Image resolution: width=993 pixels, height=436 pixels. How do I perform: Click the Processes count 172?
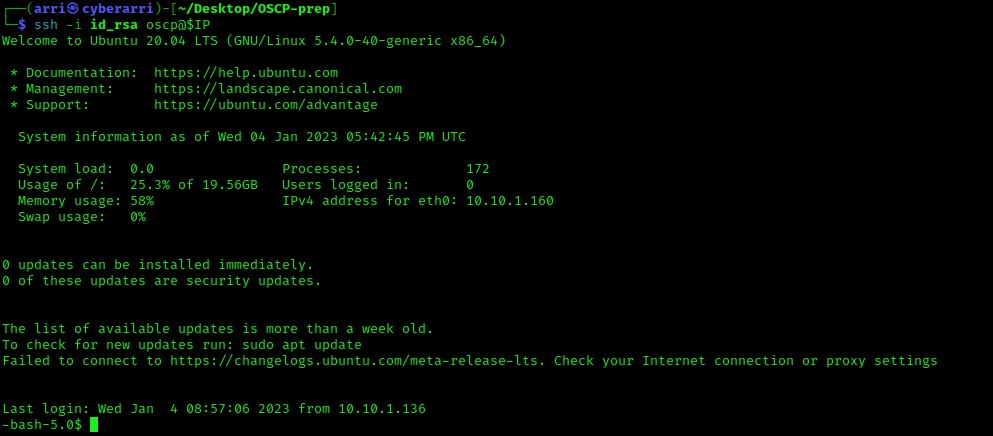(x=478, y=169)
